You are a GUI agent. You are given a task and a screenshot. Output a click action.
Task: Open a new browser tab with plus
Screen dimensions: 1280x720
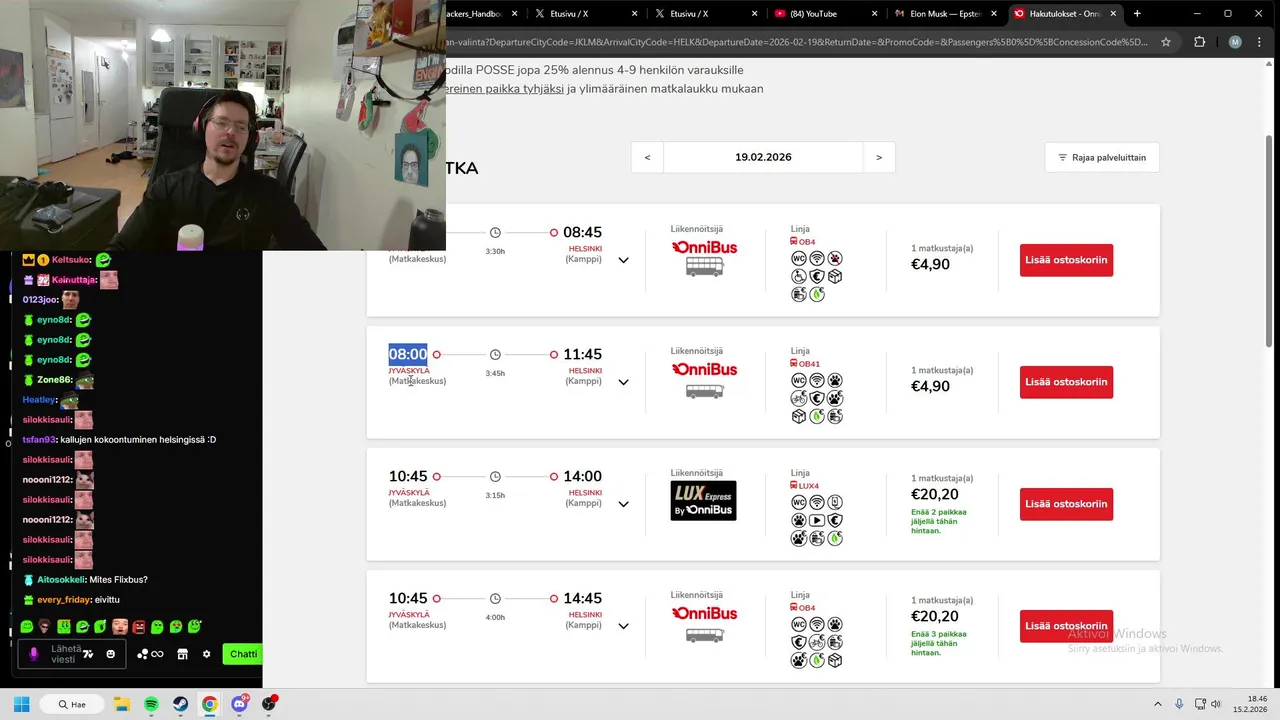(1137, 14)
